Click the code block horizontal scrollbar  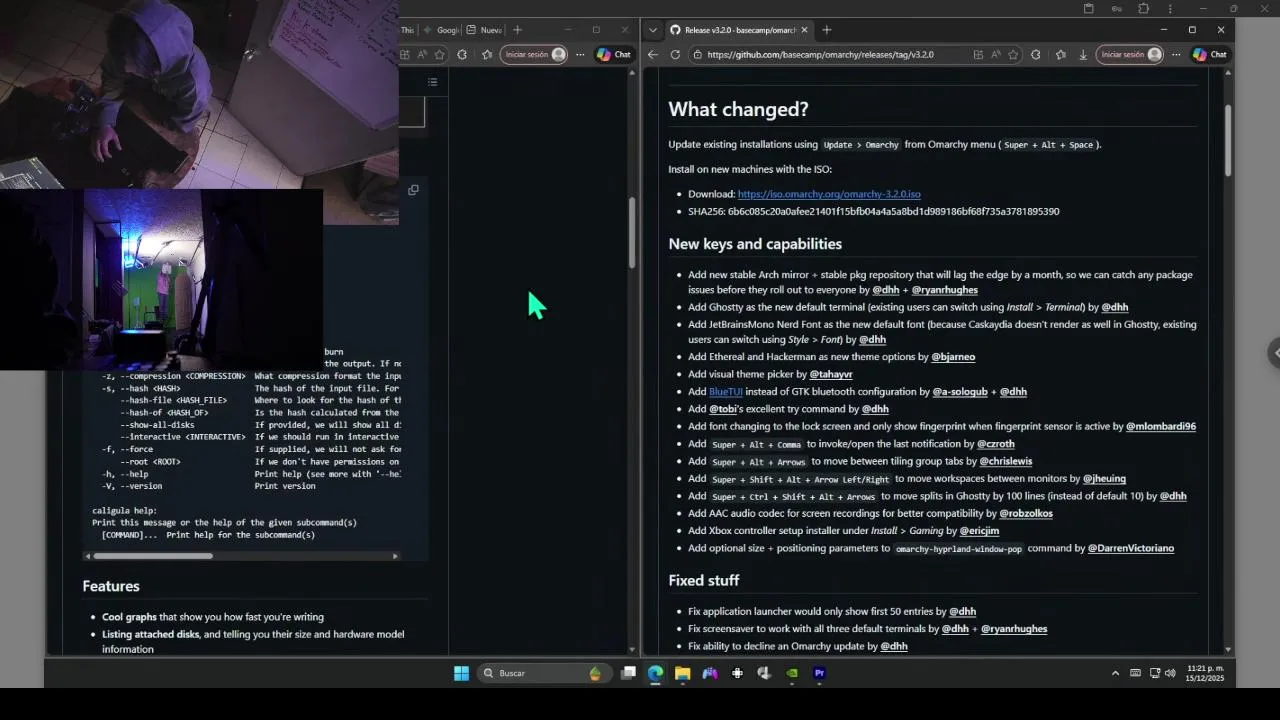151,556
